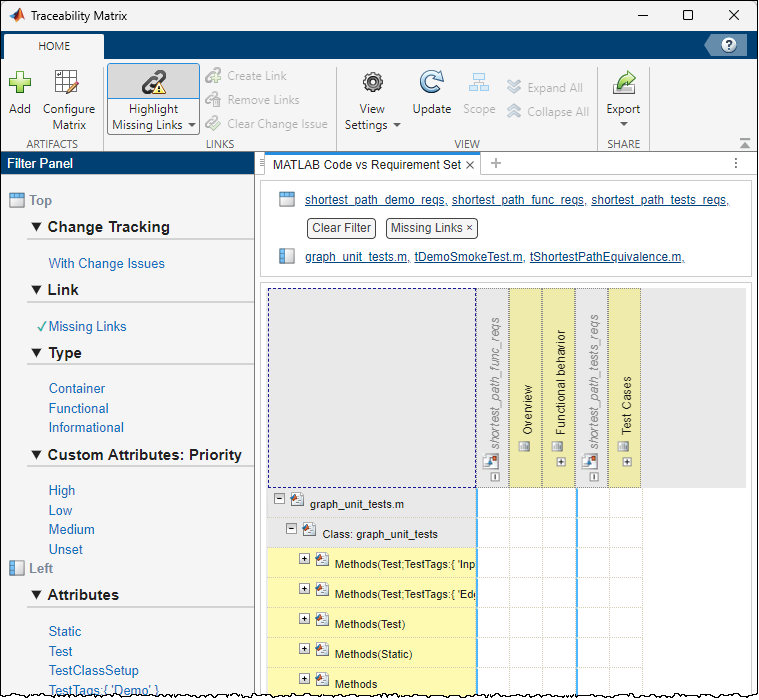This screenshot has height=700, width=759.
Task: Close the MATLAB Code vs Requirement Set tab
Action: pyautogui.click(x=471, y=164)
